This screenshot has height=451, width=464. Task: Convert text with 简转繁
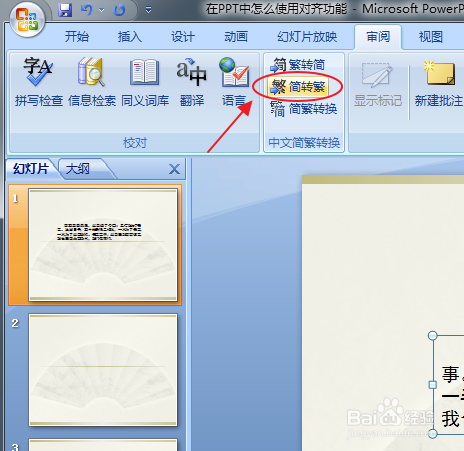click(298, 87)
